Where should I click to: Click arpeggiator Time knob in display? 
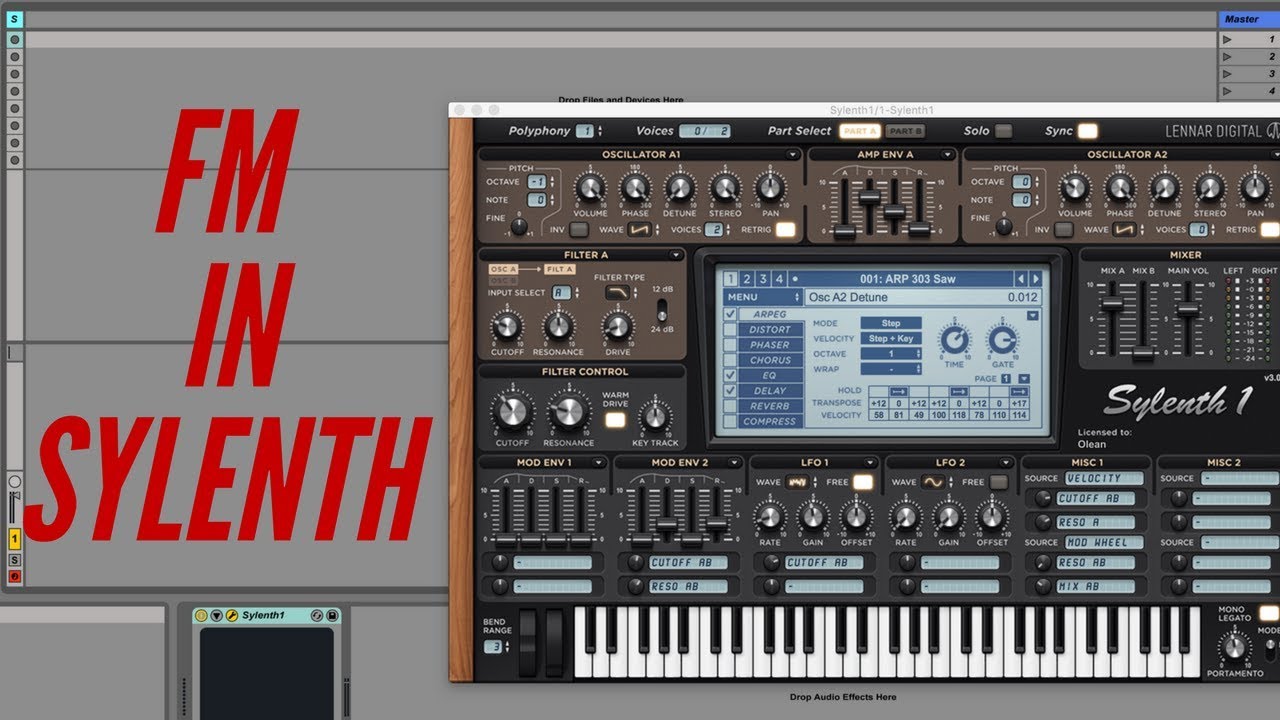(955, 341)
